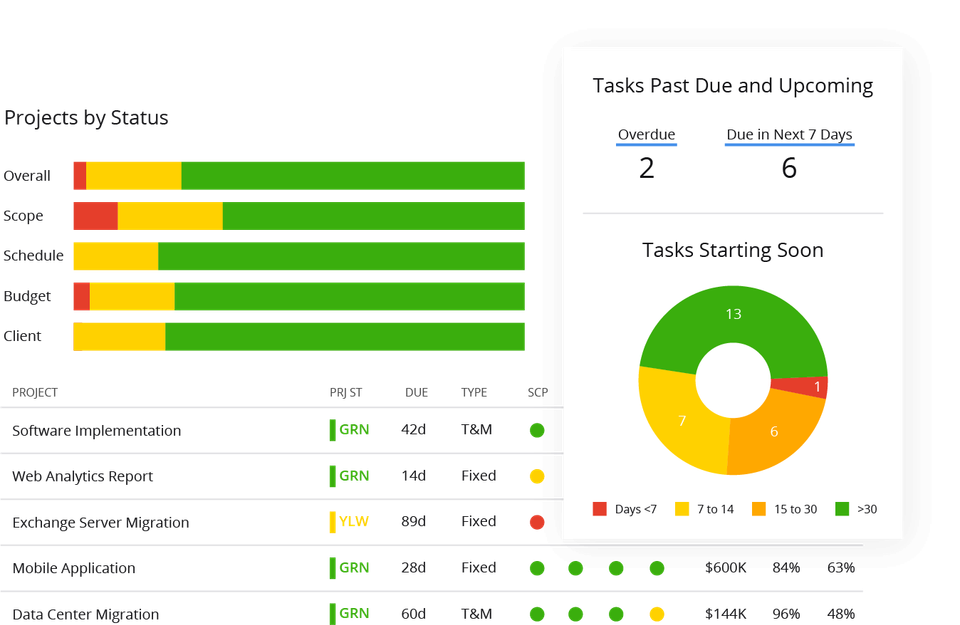Sort the table by PROJECT column header
The width and height of the screenshot is (960, 625).
point(36,393)
